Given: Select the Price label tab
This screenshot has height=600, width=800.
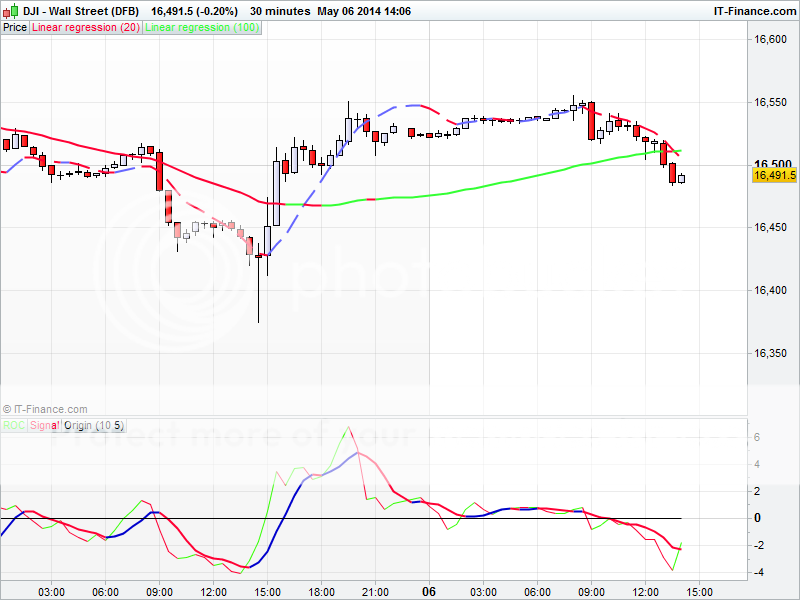Looking at the screenshot, I should point(15,28).
